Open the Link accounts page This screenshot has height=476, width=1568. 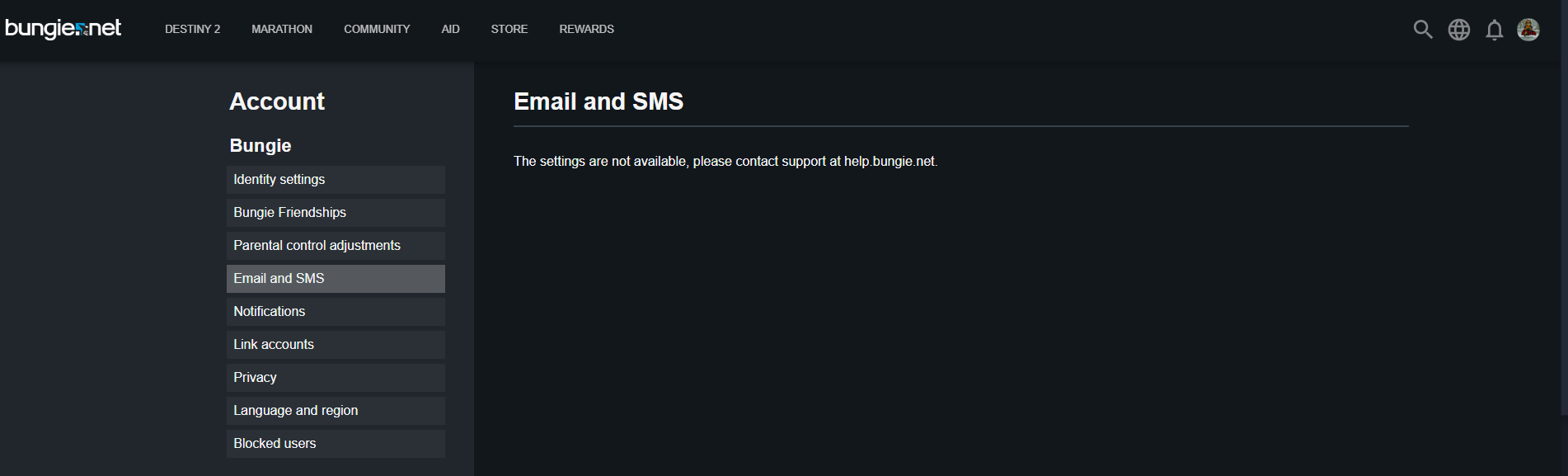click(336, 345)
